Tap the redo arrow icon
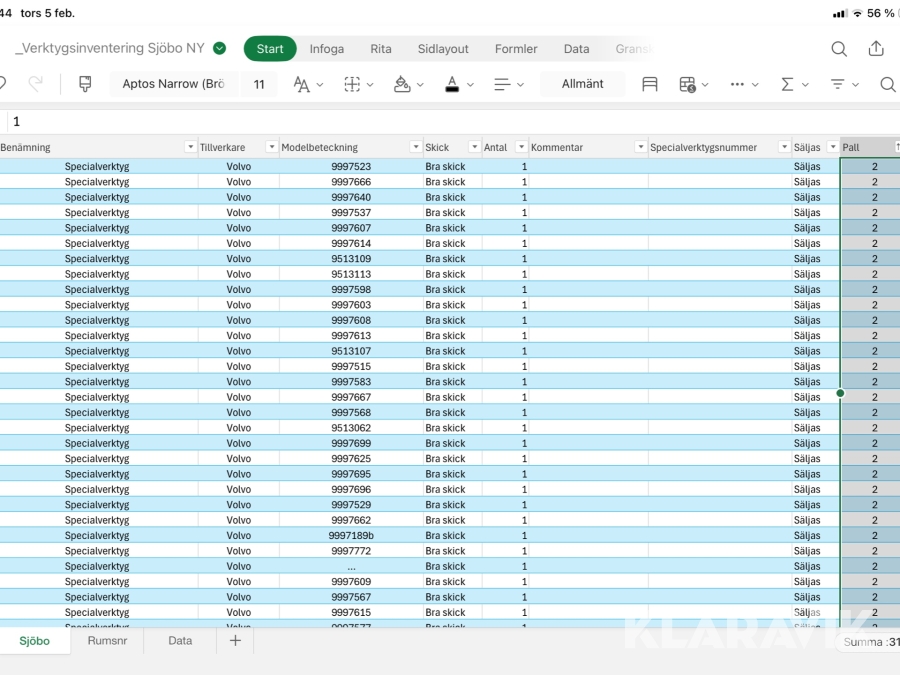 click(x=36, y=84)
